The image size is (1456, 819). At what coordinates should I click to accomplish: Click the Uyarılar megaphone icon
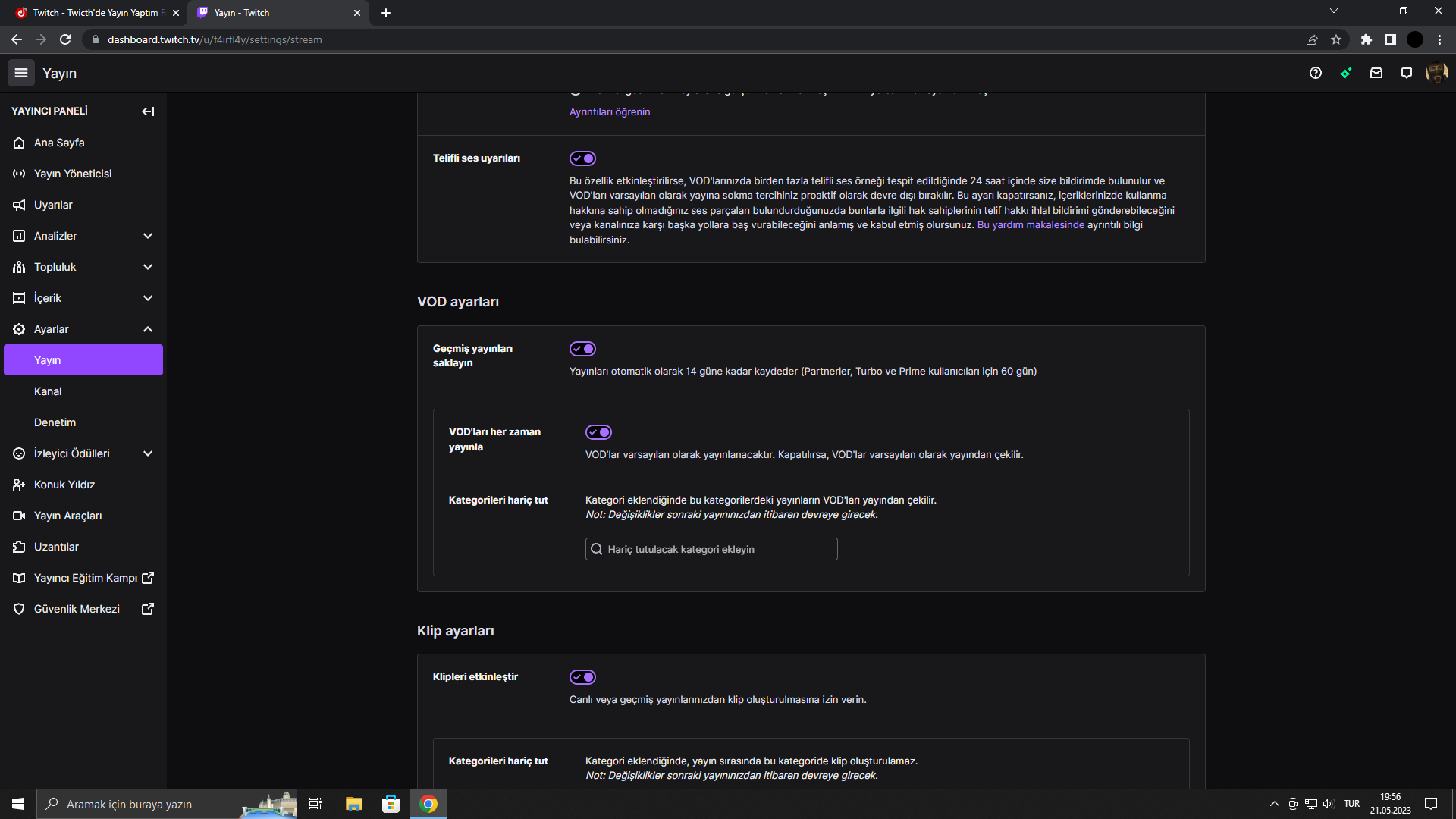(x=19, y=205)
